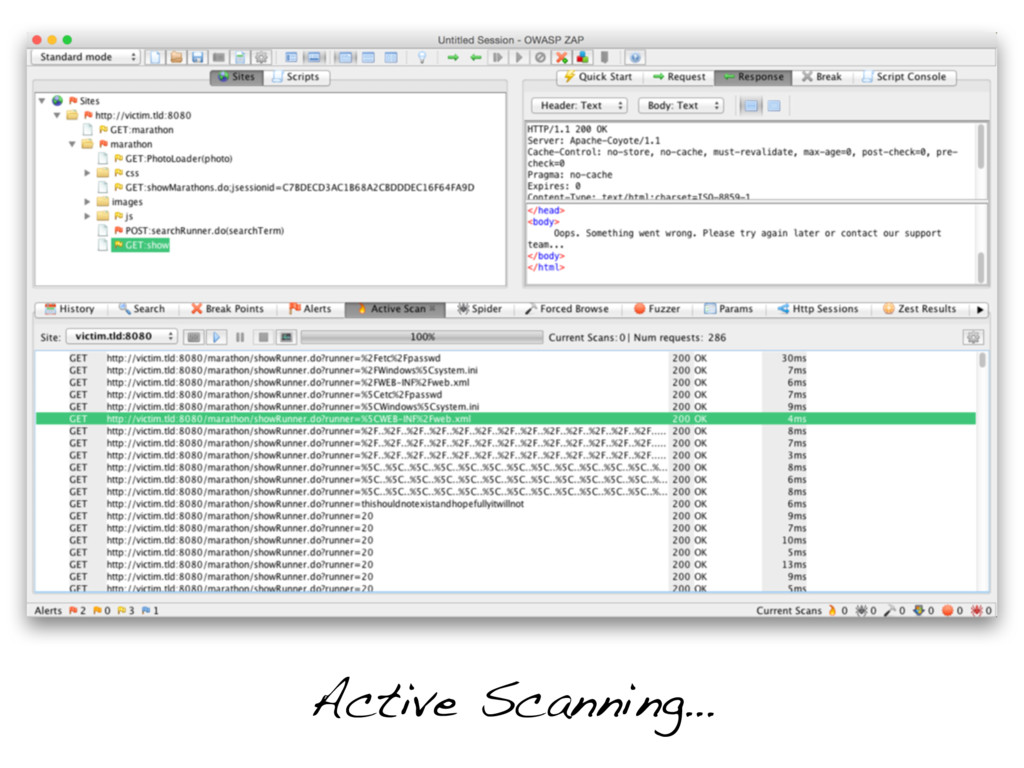Open the Spider tab
Image resolution: width=1024 pixels, height=768 pixels.
tap(479, 309)
